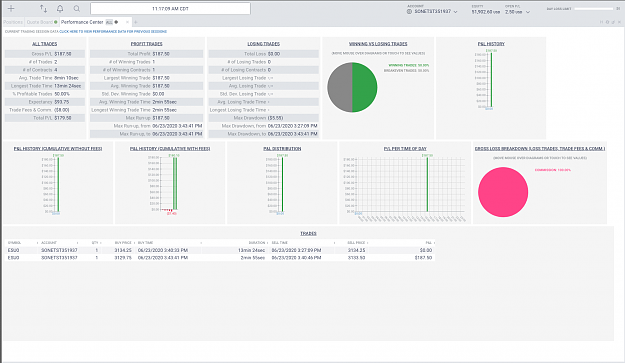Click the account icon beside SONETST351937

coord(409,12)
